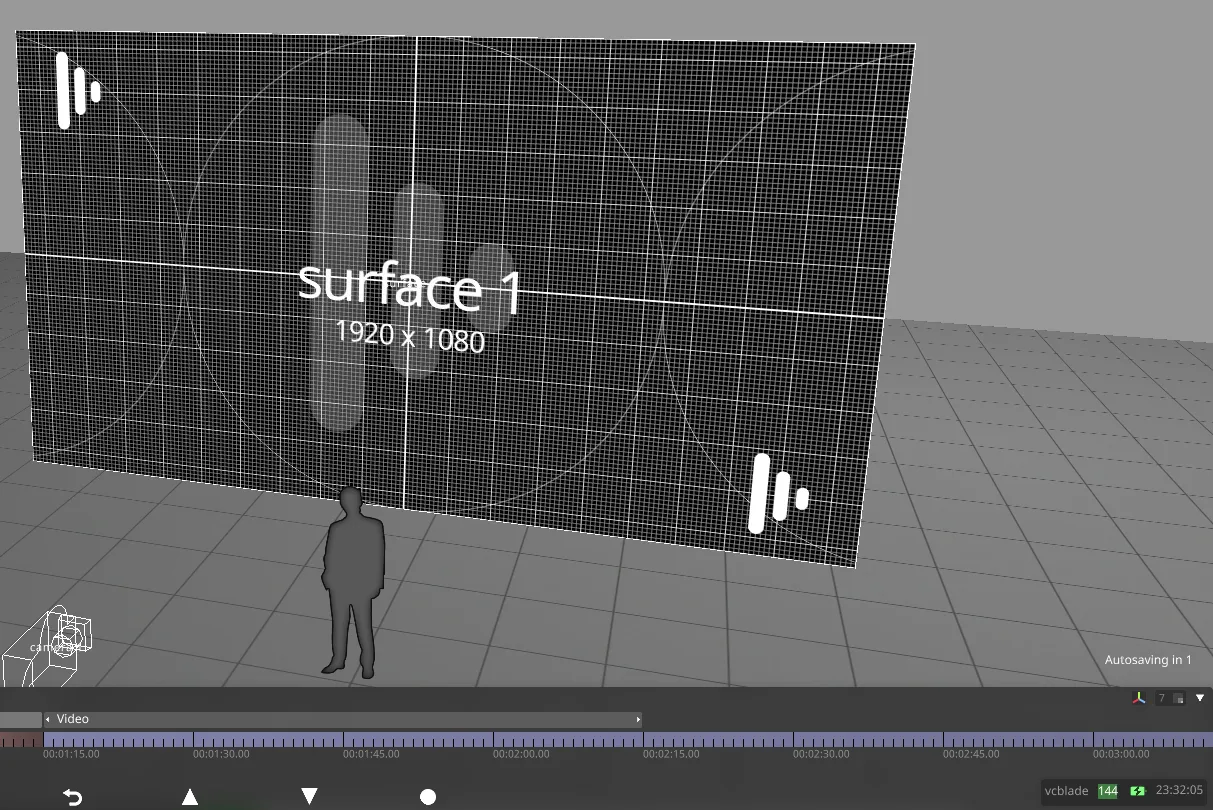The image size is (1213, 810).
Task: Click the timeline at 00:02:00.00 marker
Action: pyautogui.click(x=493, y=741)
